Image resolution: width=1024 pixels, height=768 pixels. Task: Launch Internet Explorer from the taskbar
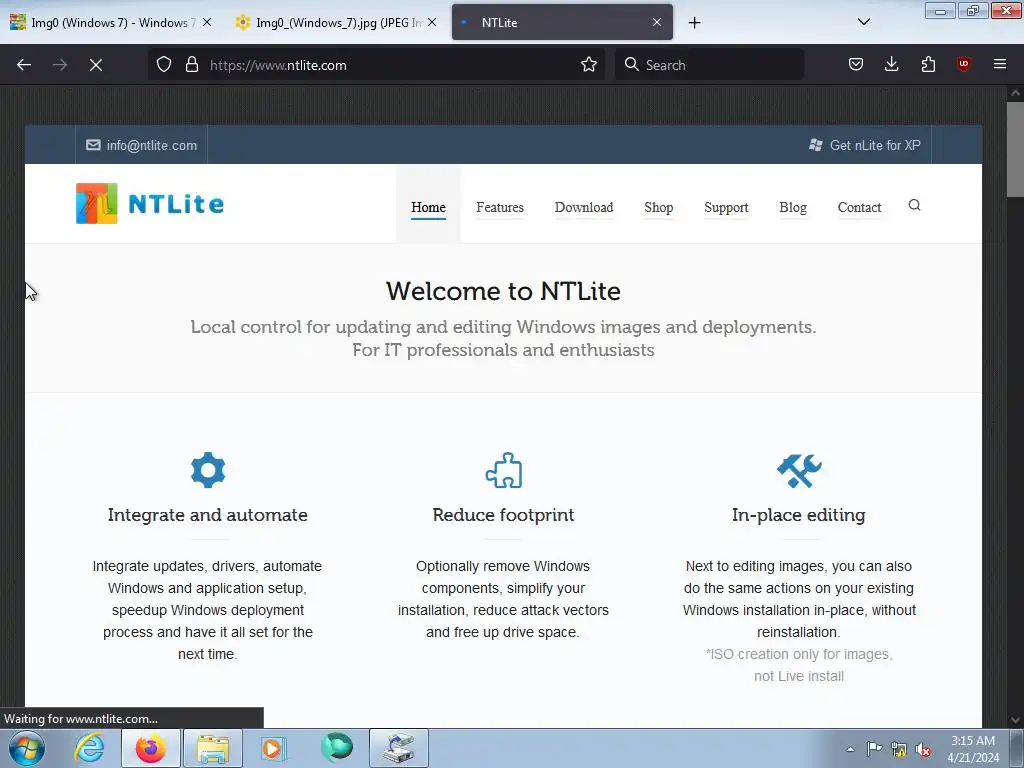[x=89, y=748]
